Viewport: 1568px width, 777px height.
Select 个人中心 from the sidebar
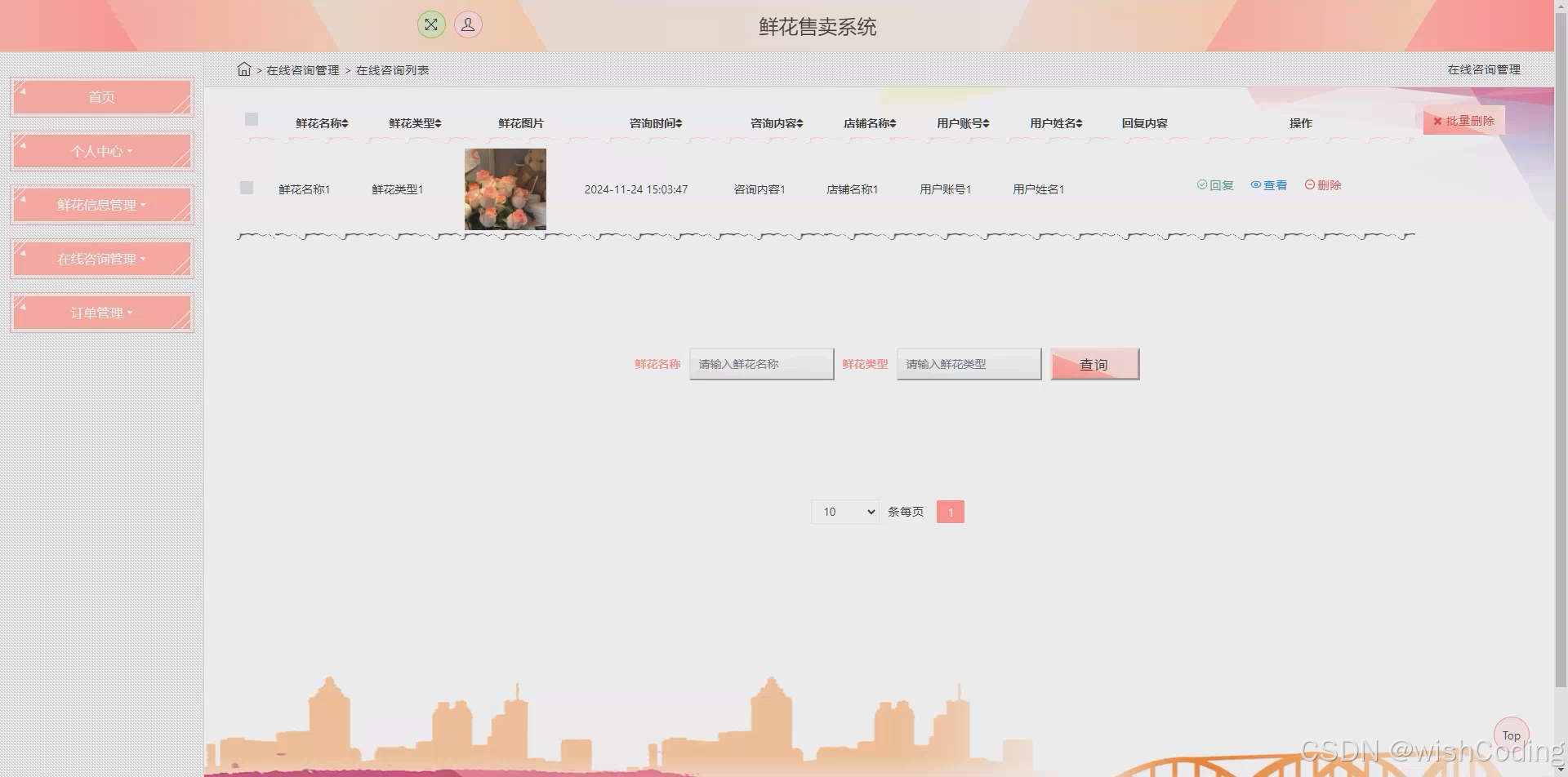[101, 150]
